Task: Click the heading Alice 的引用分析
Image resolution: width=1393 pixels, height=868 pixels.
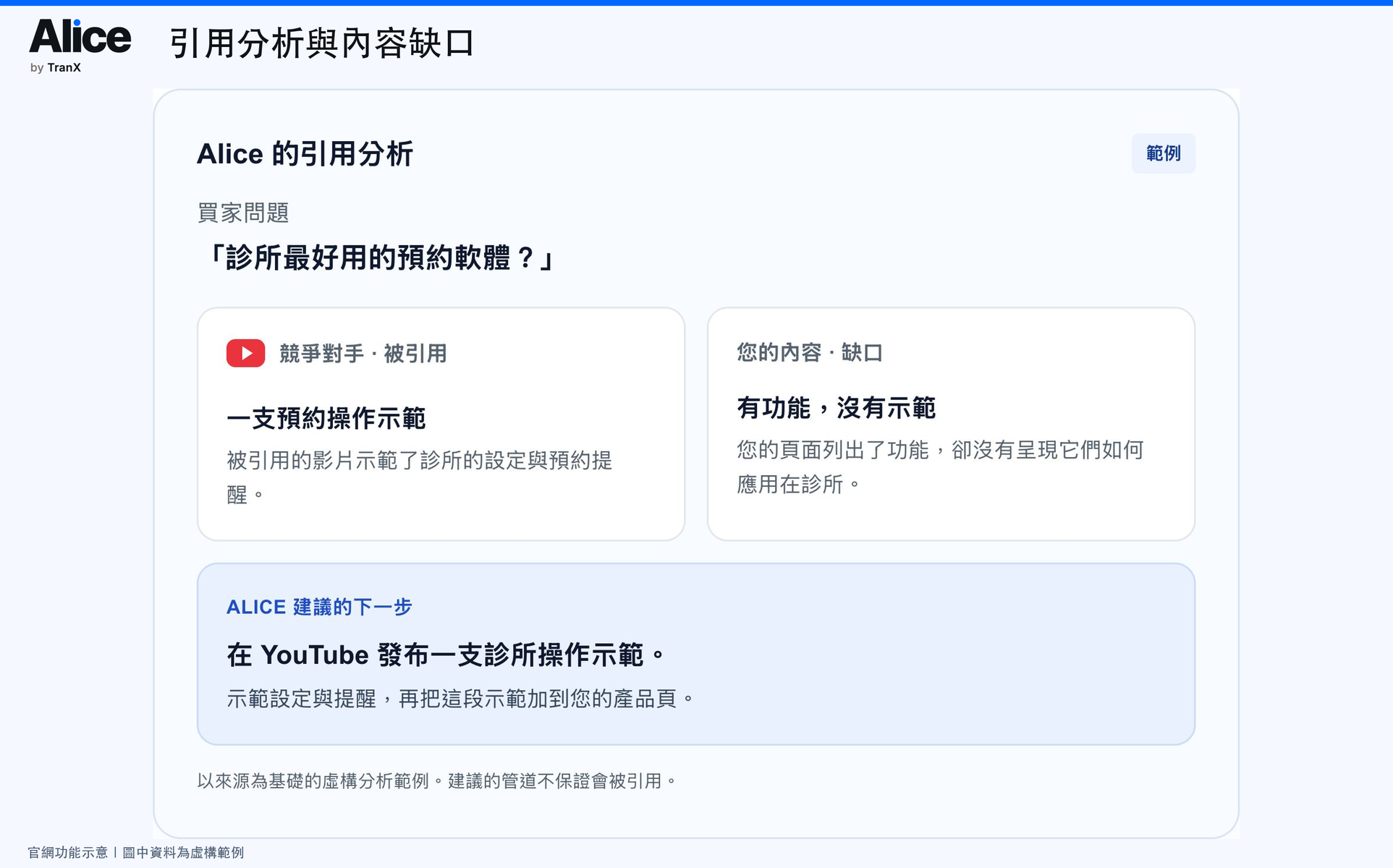Action: (x=305, y=154)
